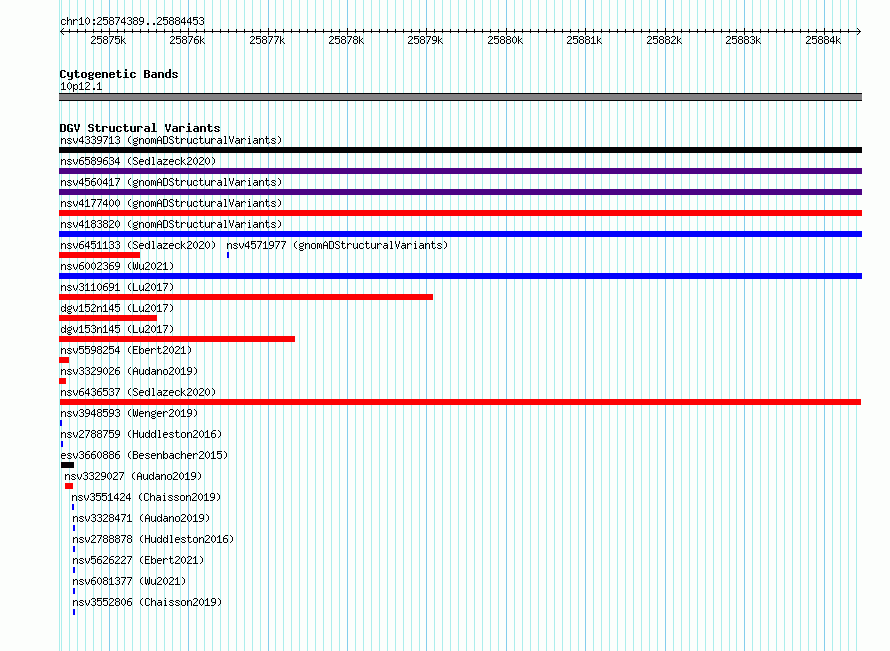
Task: Select the blue nsv6002369 variant bar
Action: pos(460,276)
